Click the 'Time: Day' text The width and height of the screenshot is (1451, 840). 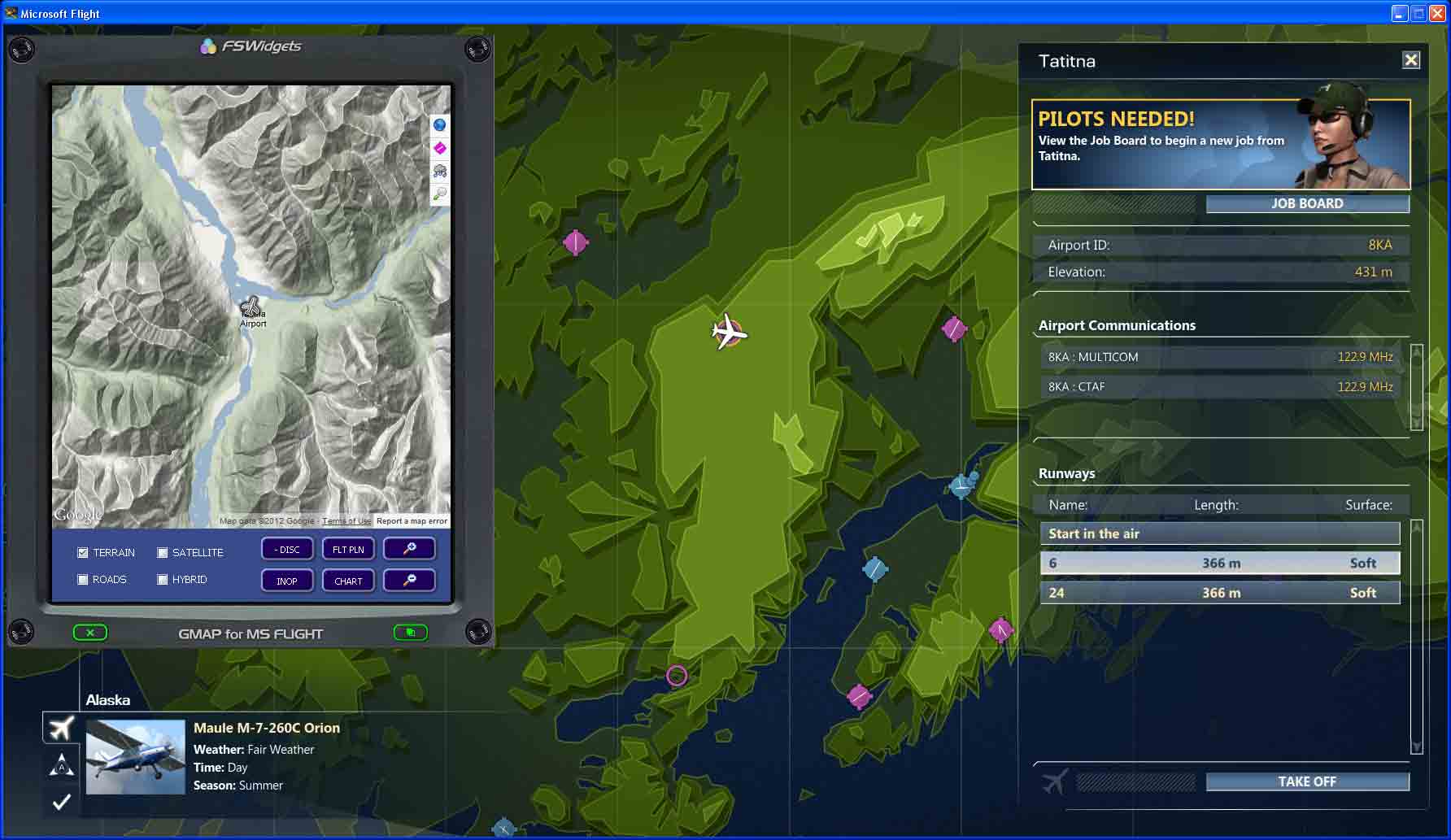[x=220, y=768]
